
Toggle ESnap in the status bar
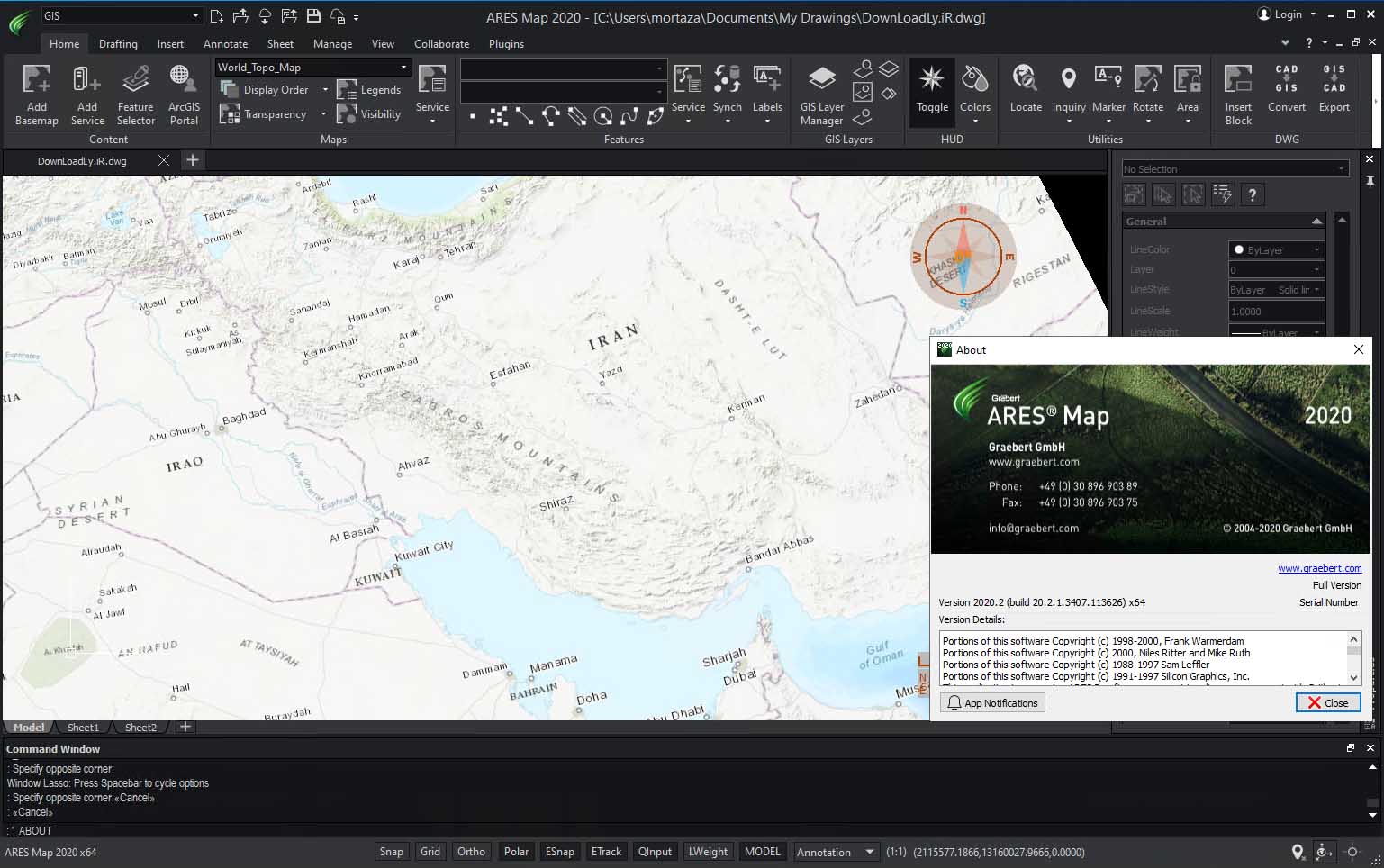coord(559,852)
